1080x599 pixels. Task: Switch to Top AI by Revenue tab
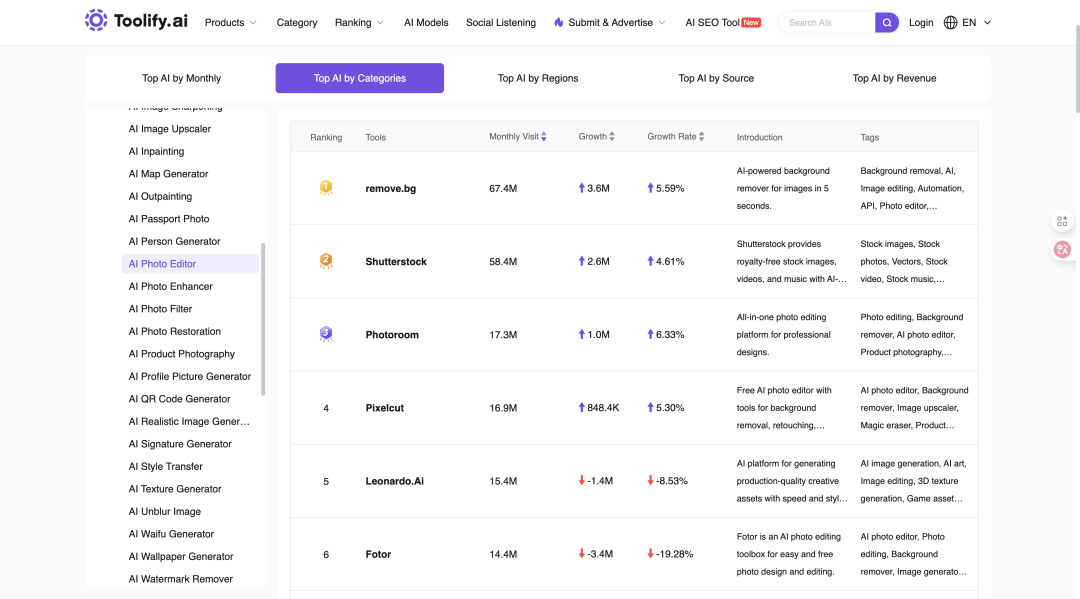click(894, 78)
